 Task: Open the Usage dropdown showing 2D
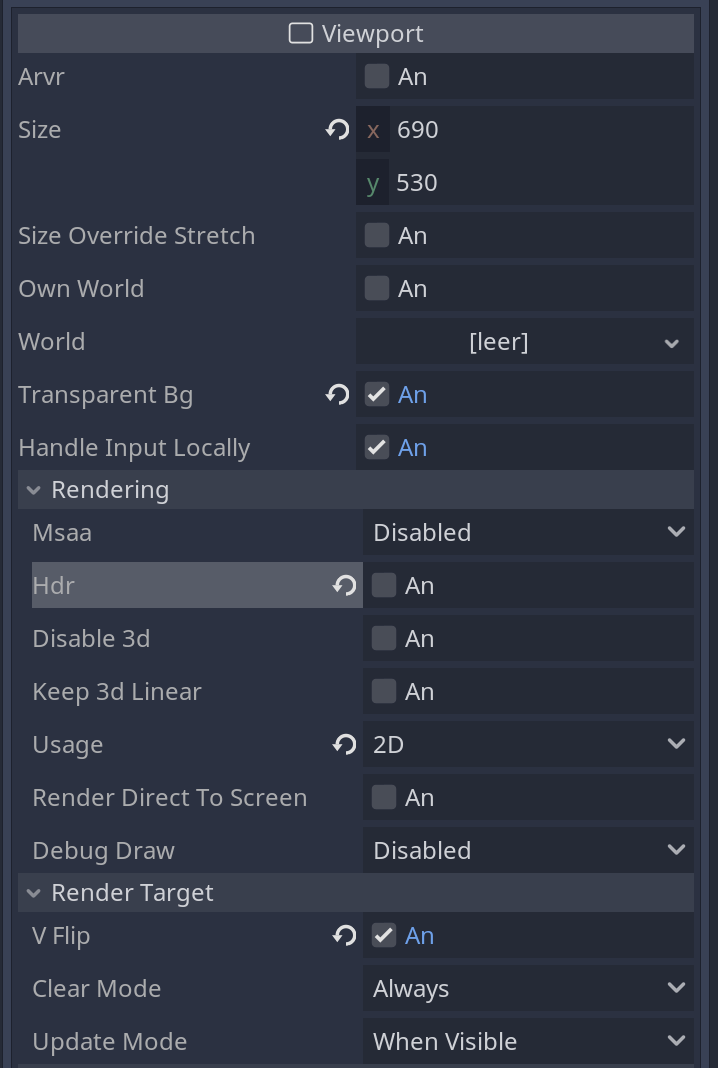point(528,744)
